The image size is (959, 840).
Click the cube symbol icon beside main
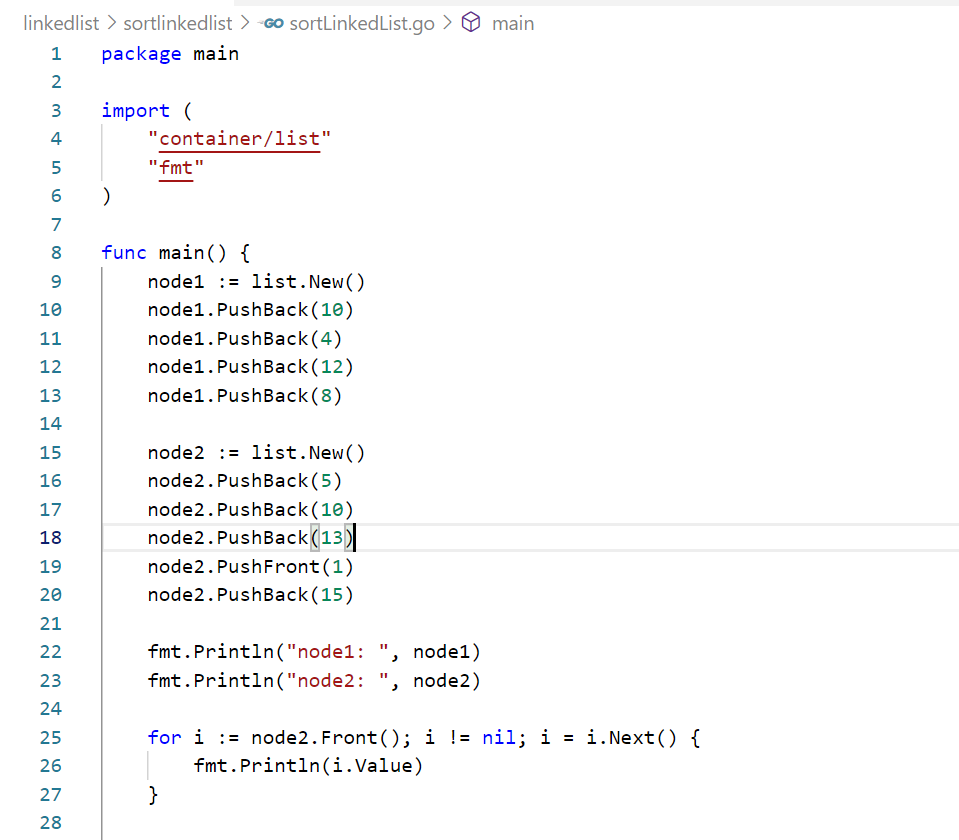[x=471, y=22]
